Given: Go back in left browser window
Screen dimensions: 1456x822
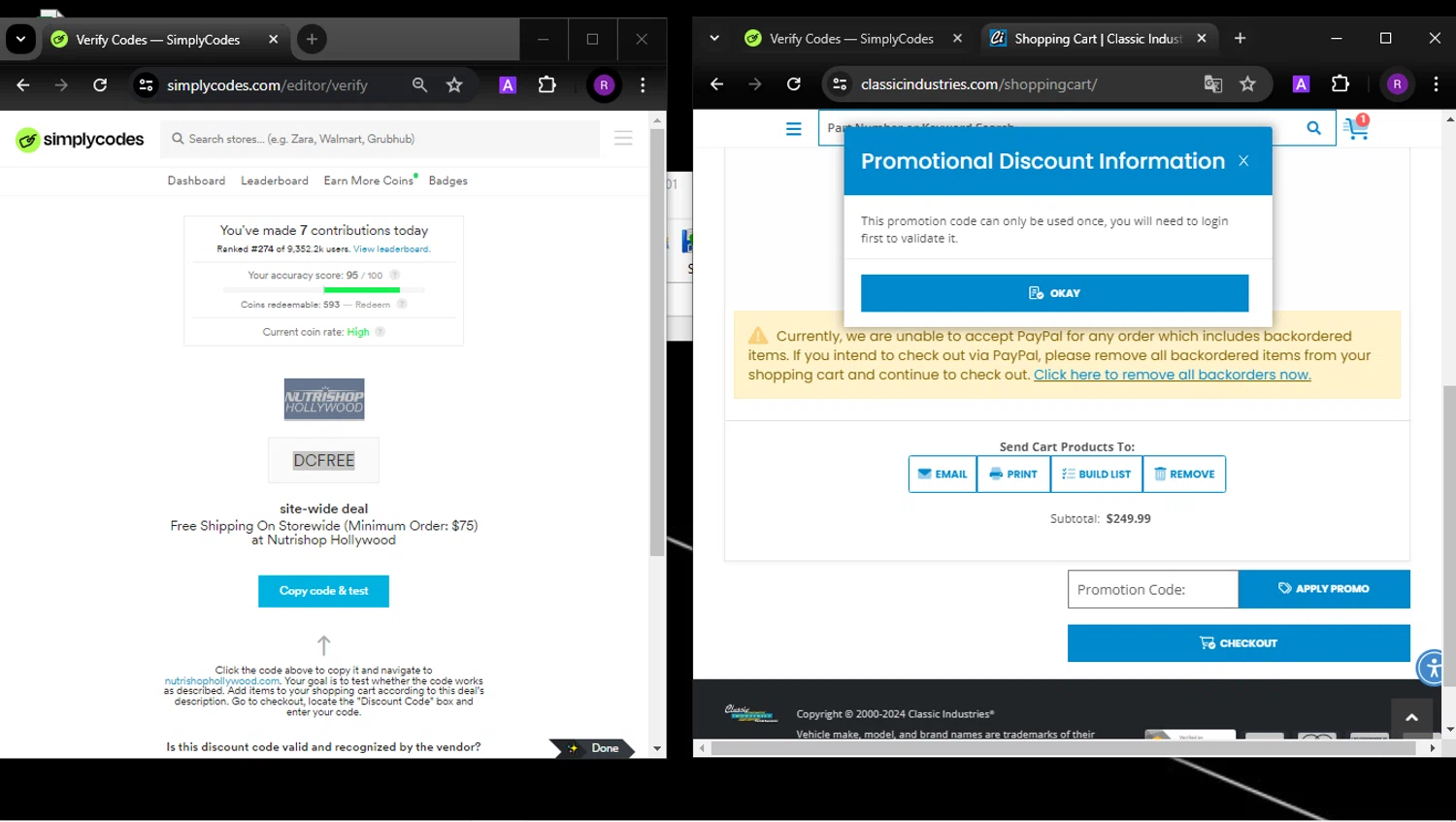Looking at the screenshot, I should point(23,85).
